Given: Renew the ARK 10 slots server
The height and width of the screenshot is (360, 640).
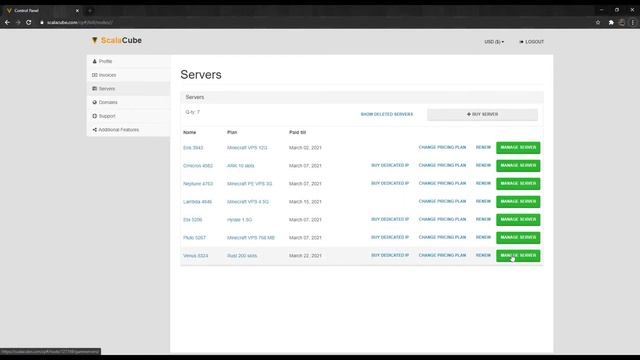Looking at the screenshot, I should tap(483, 165).
